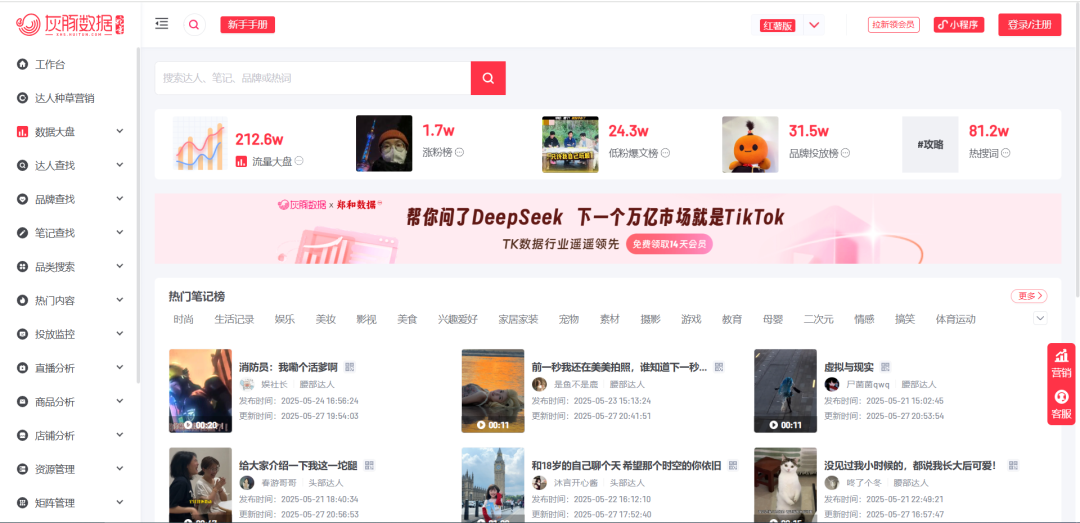Click the info icon next to 热搜词
The width and height of the screenshot is (1080, 523).
click(1006, 152)
